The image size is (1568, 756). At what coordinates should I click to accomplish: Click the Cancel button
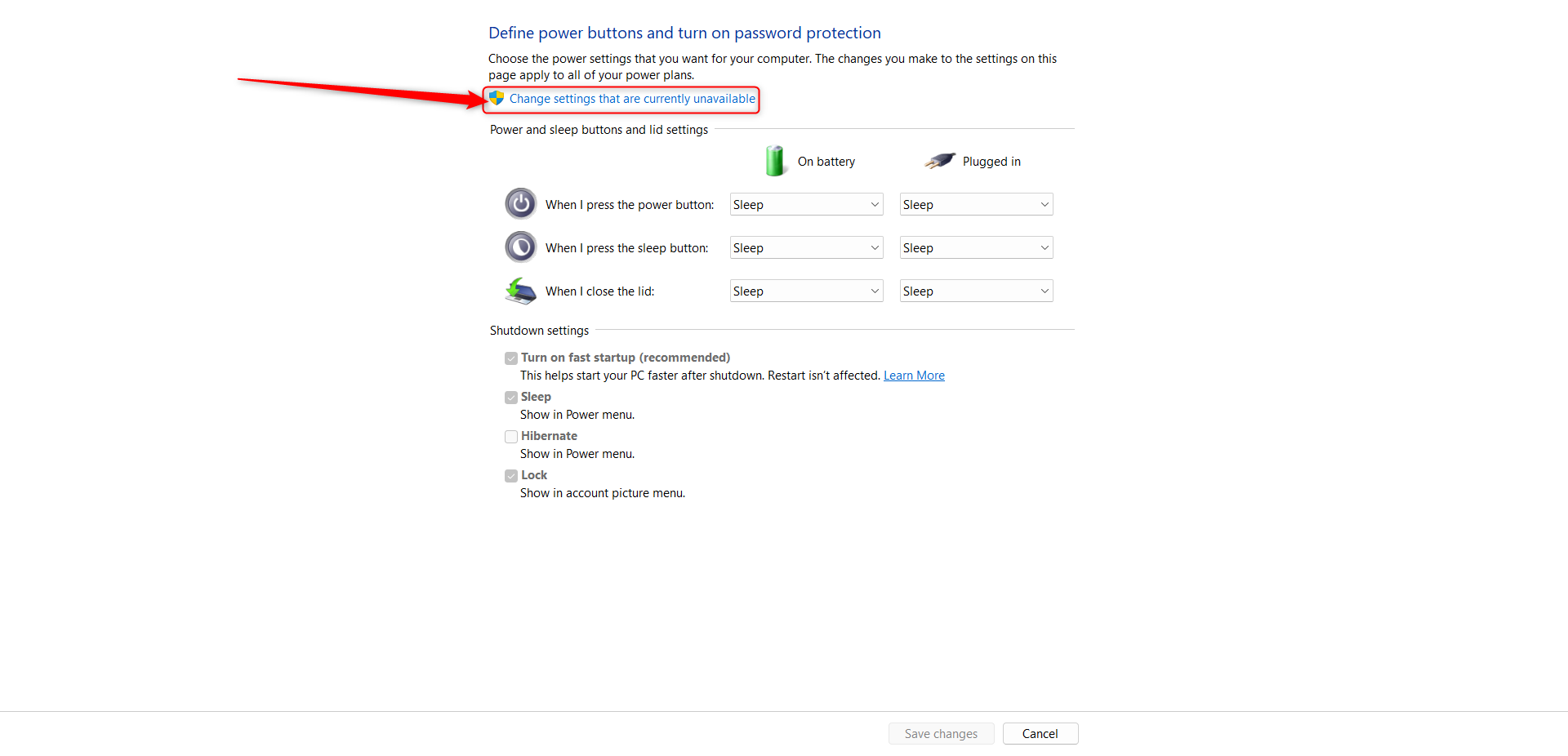(1040, 733)
